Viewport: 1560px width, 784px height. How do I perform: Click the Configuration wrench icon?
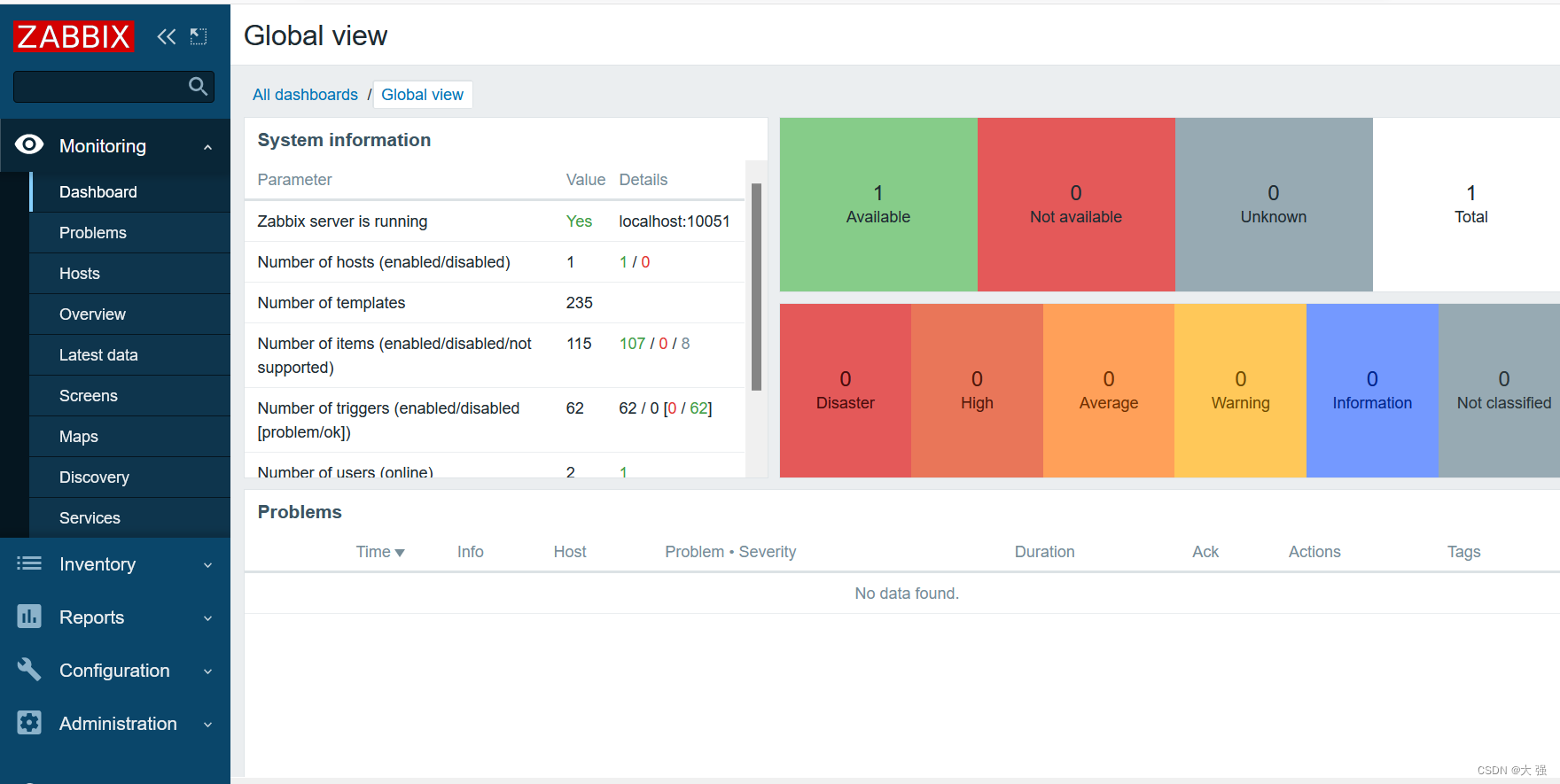(29, 670)
